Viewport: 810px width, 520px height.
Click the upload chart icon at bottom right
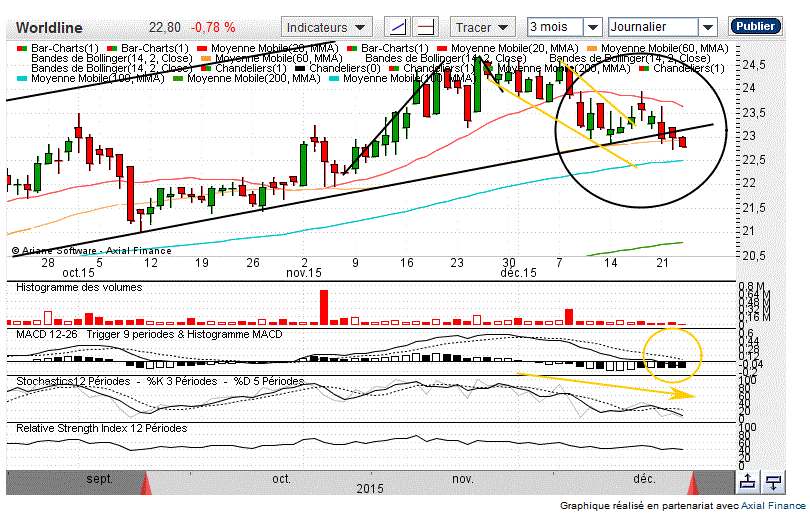click(747, 482)
